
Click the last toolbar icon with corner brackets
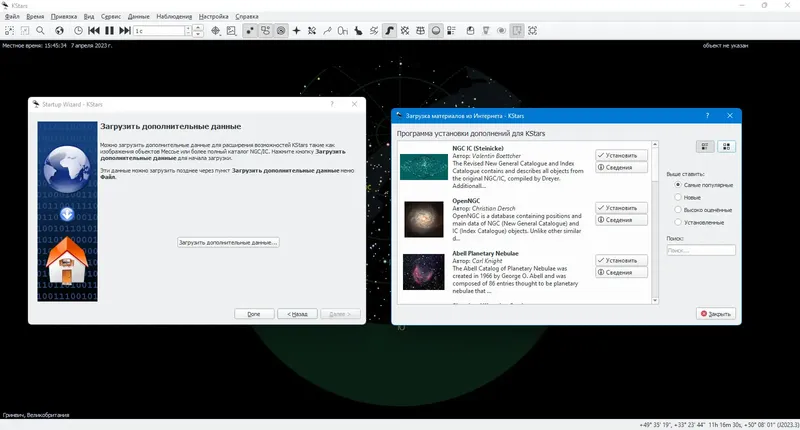(533, 31)
